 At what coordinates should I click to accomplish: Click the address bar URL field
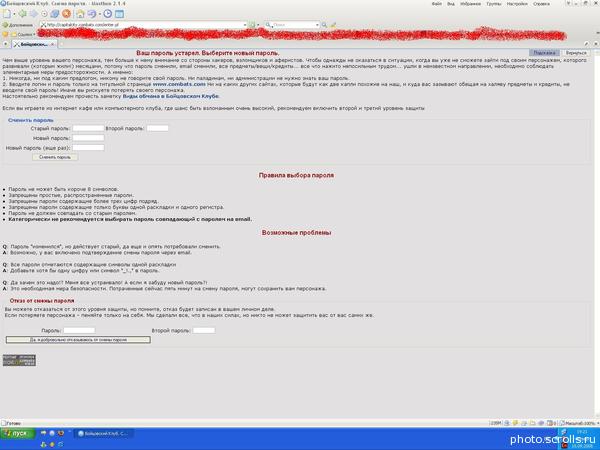pos(142,25)
